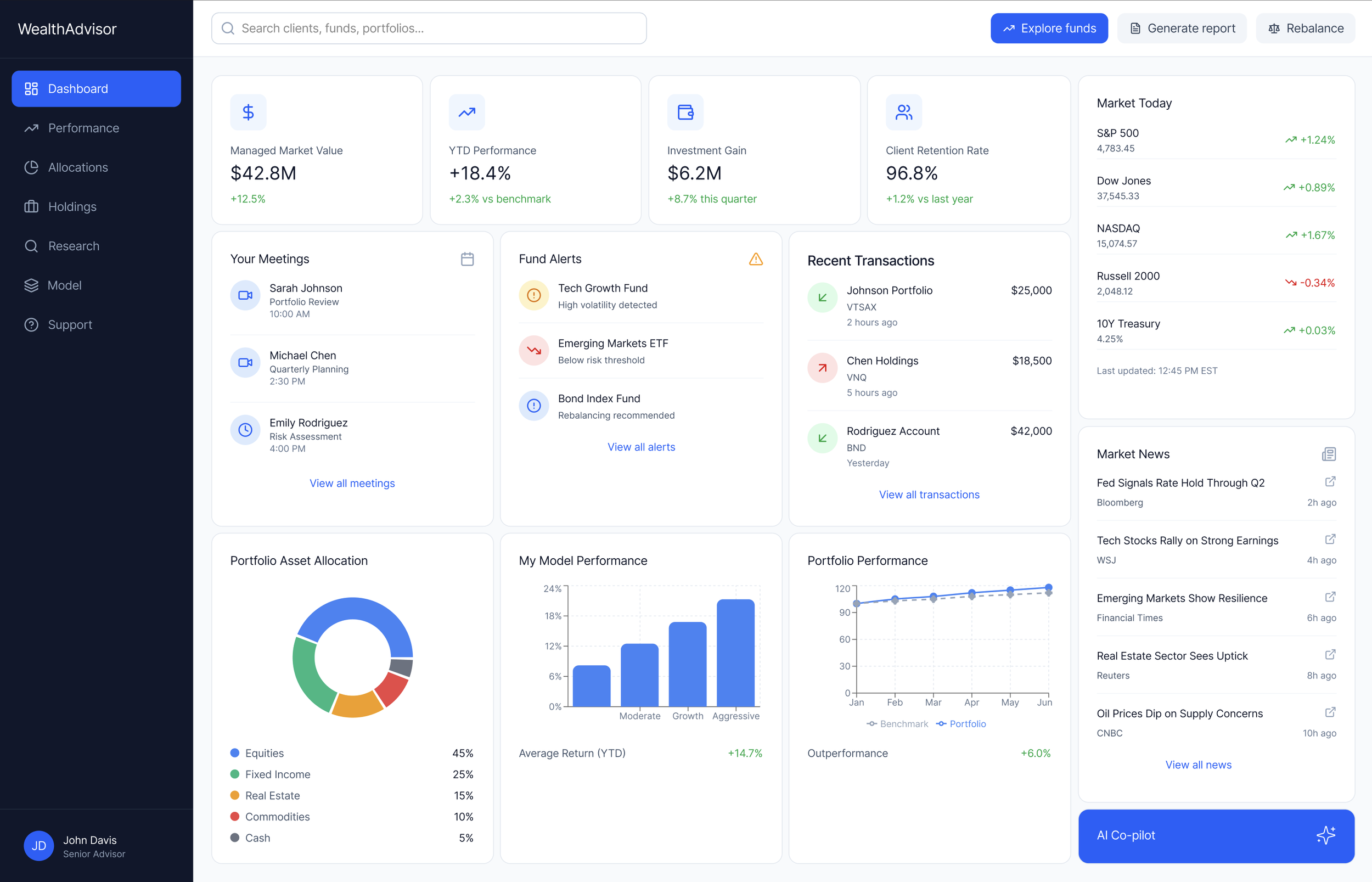
Task: Select Holdings from the sidebar menu
Action: click(x=72, y=207)
